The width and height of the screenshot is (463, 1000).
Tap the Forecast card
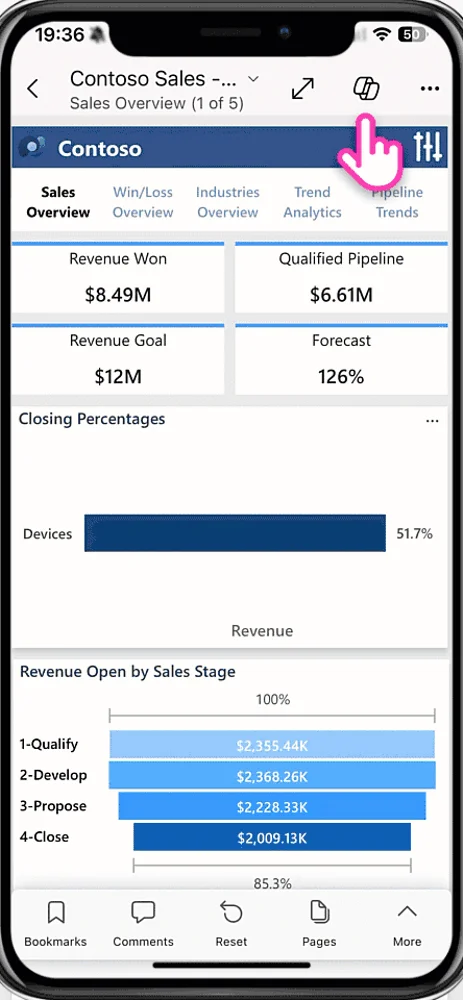[341, 359]
